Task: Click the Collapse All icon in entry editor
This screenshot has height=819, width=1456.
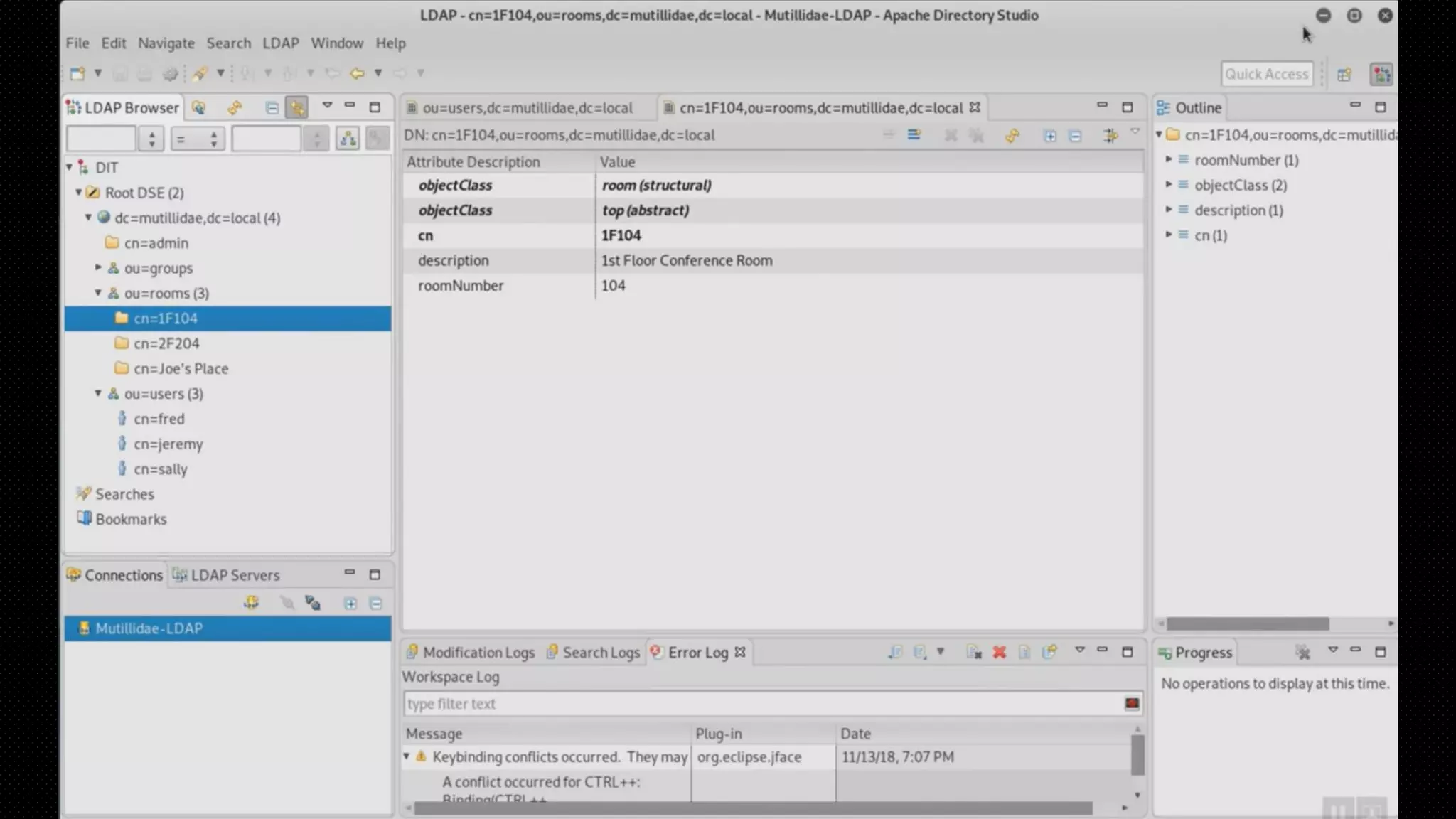Action: coord(1075,135)
